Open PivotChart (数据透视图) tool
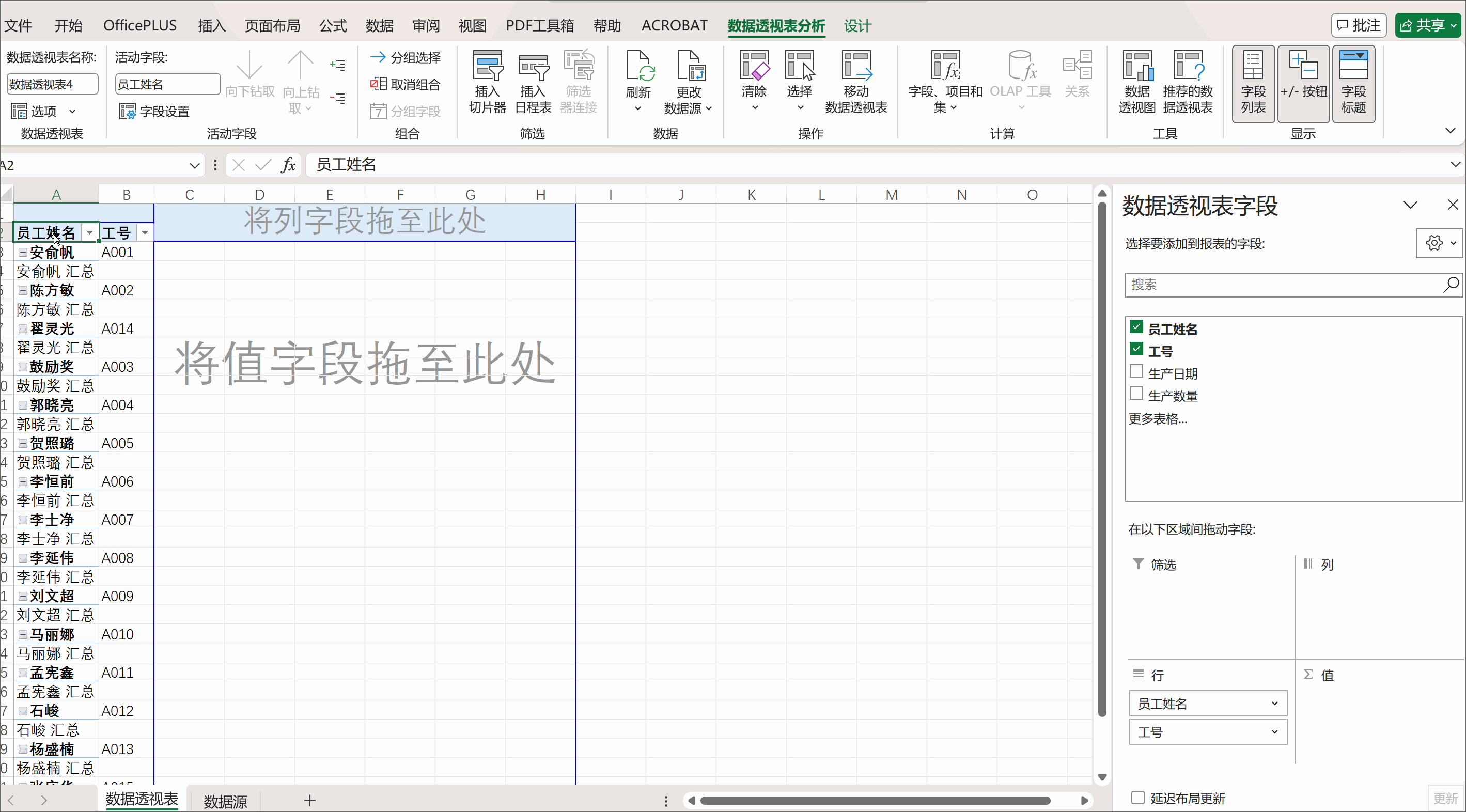The height and width of the screenshot is (812, 1466). tap(1136, 67)
